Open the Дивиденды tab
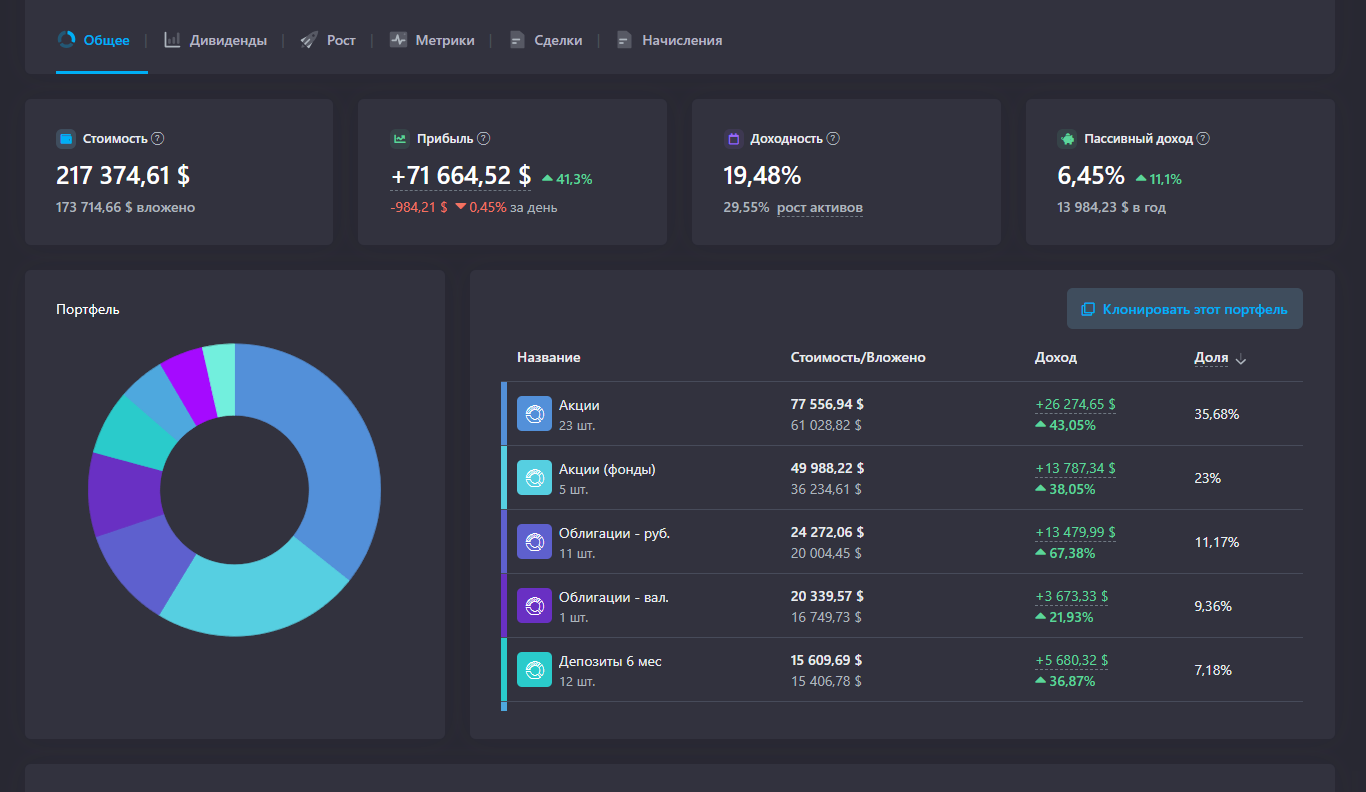 click(x=216, y=40)
